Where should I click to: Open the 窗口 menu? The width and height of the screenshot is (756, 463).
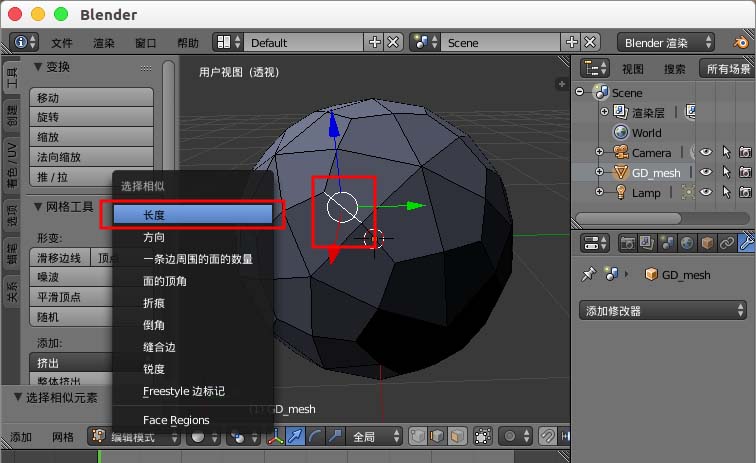coord(146,43)
